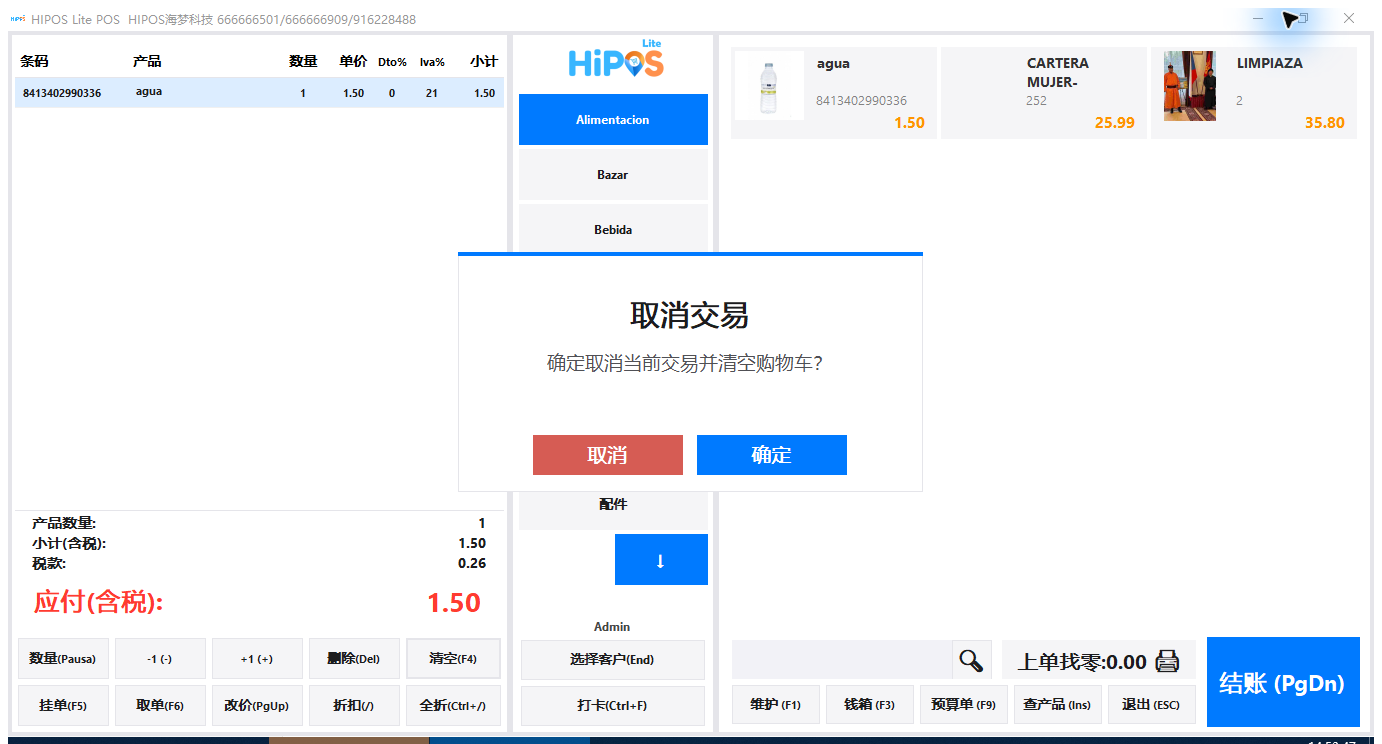
Task: Click the Dto% column header
Action: 392,62
